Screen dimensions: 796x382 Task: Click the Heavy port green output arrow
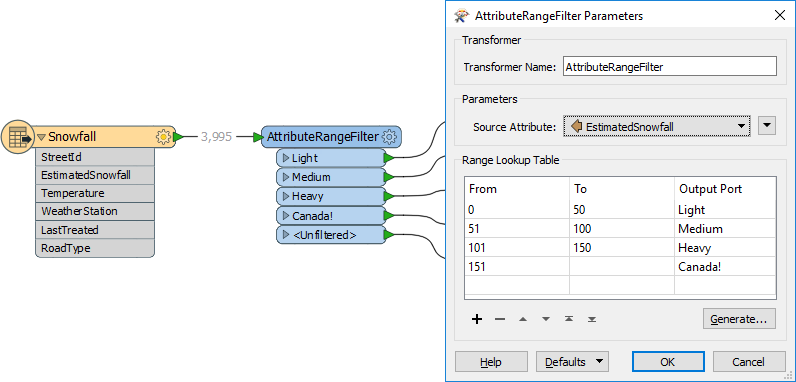(x=389, y=196)
